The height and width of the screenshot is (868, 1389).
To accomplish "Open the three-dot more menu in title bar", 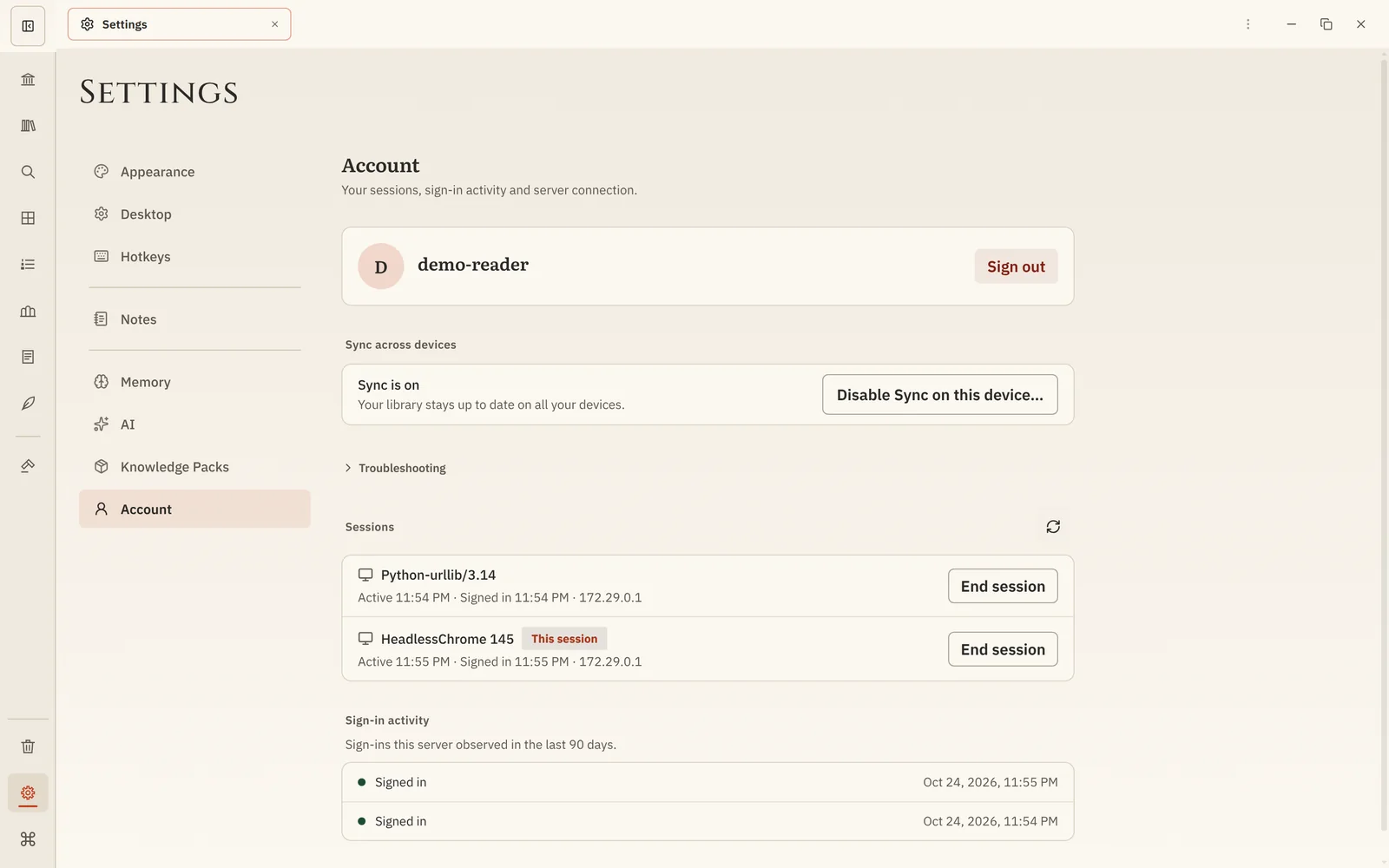I will click(x=1248, y=24).
